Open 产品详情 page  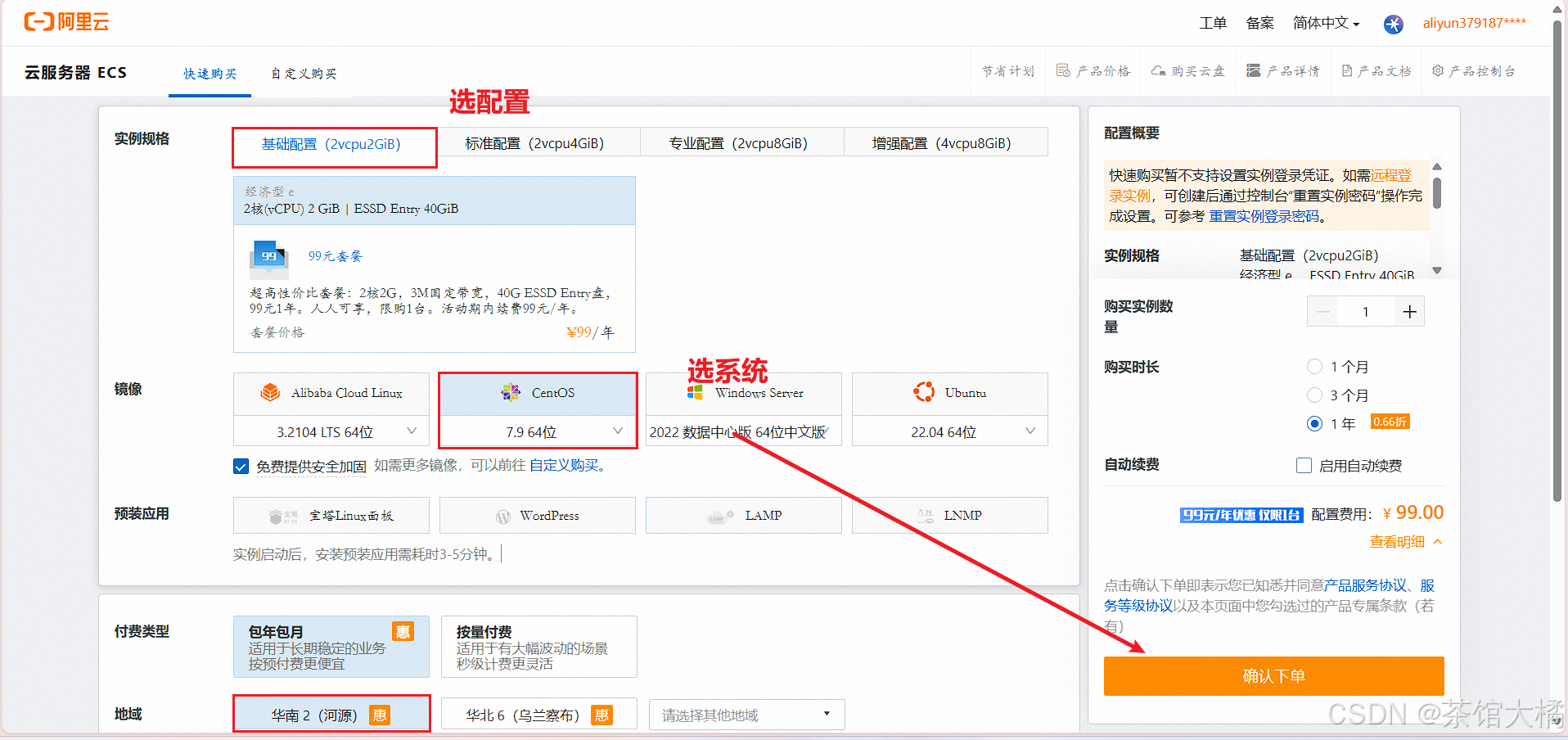[1283, 71]
